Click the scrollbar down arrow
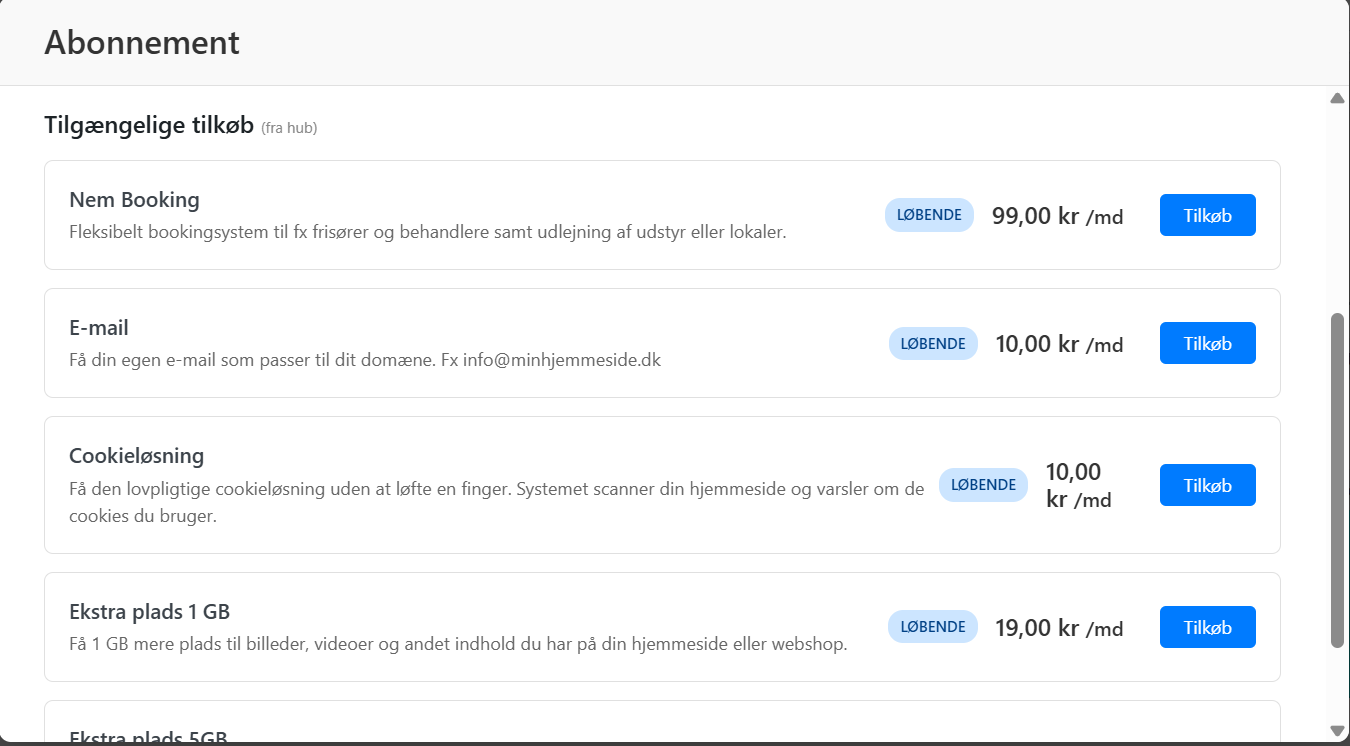 coord(1337,731)
